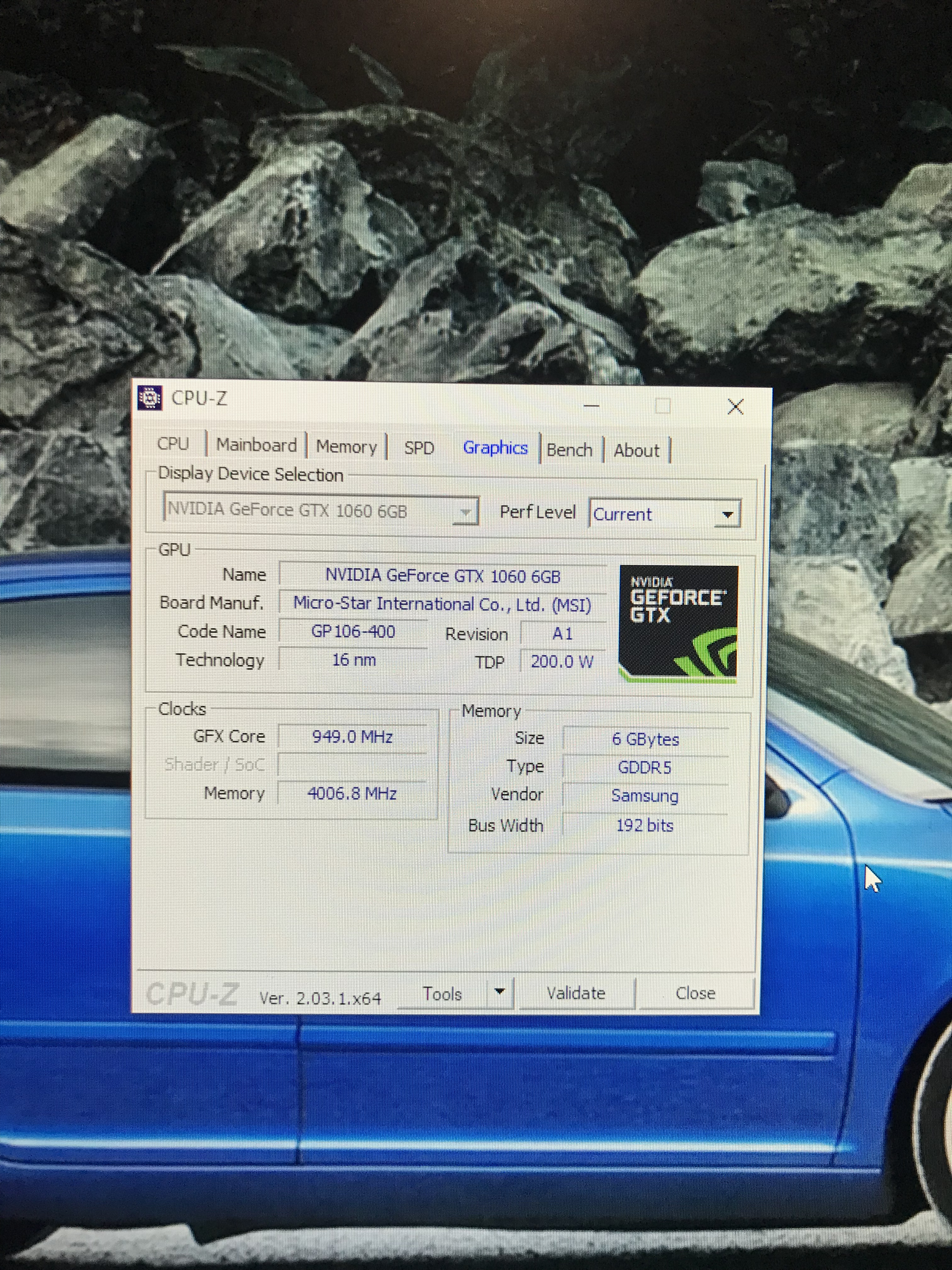This screenshot has width=952, height=1270.
Task: Click the GFX Core clock value field
Action: (x=352, y=737)
